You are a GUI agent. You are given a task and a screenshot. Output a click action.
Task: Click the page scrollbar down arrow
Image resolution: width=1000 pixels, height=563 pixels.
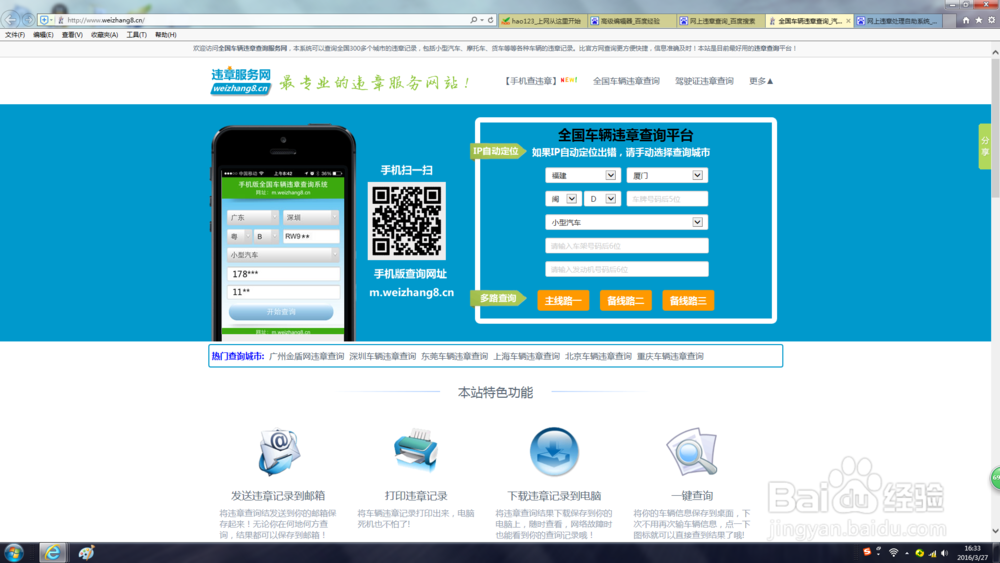pyautogui.click(x=995, y=530)
